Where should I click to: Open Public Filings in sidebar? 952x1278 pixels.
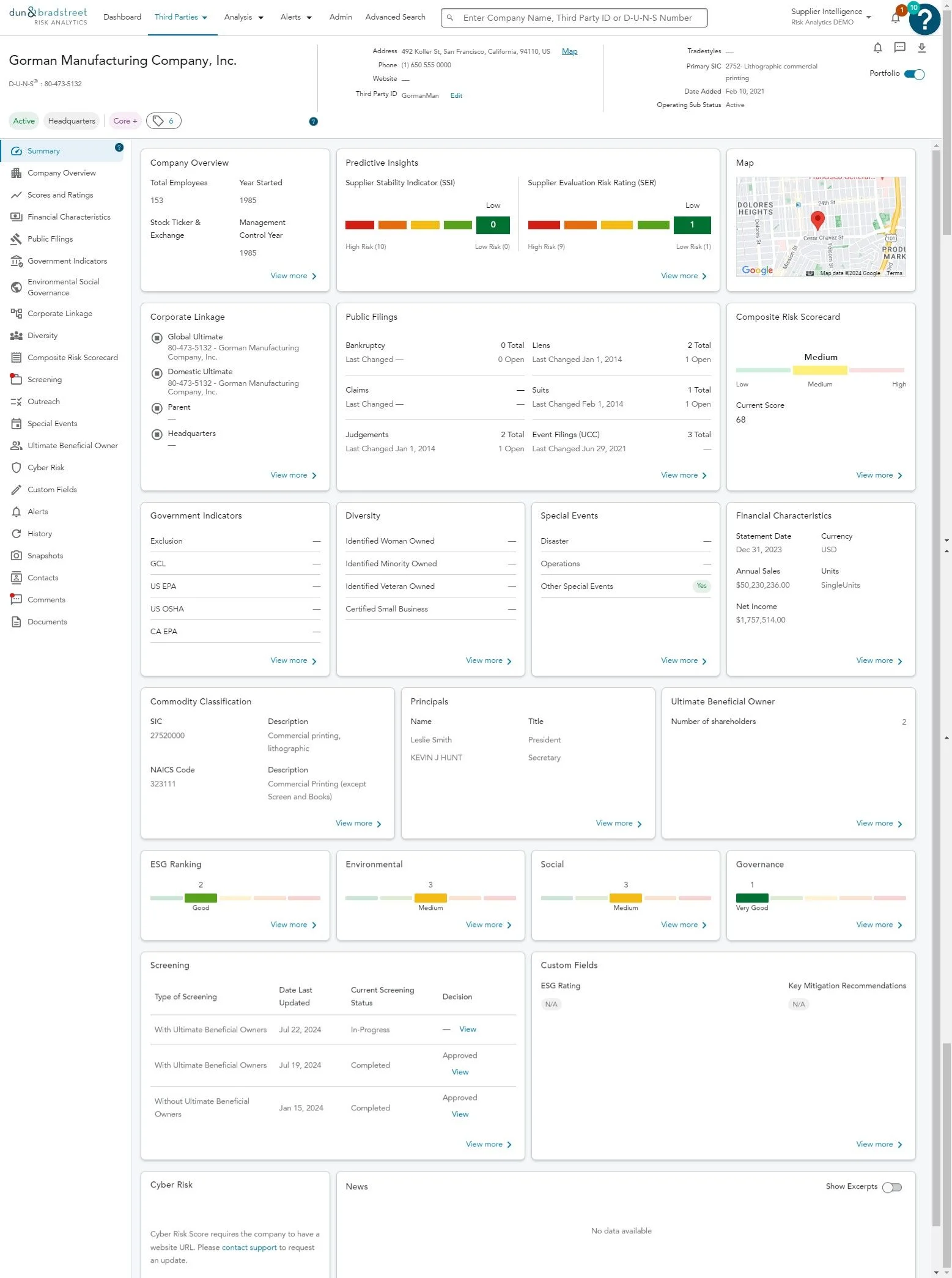tap(62, 239)
